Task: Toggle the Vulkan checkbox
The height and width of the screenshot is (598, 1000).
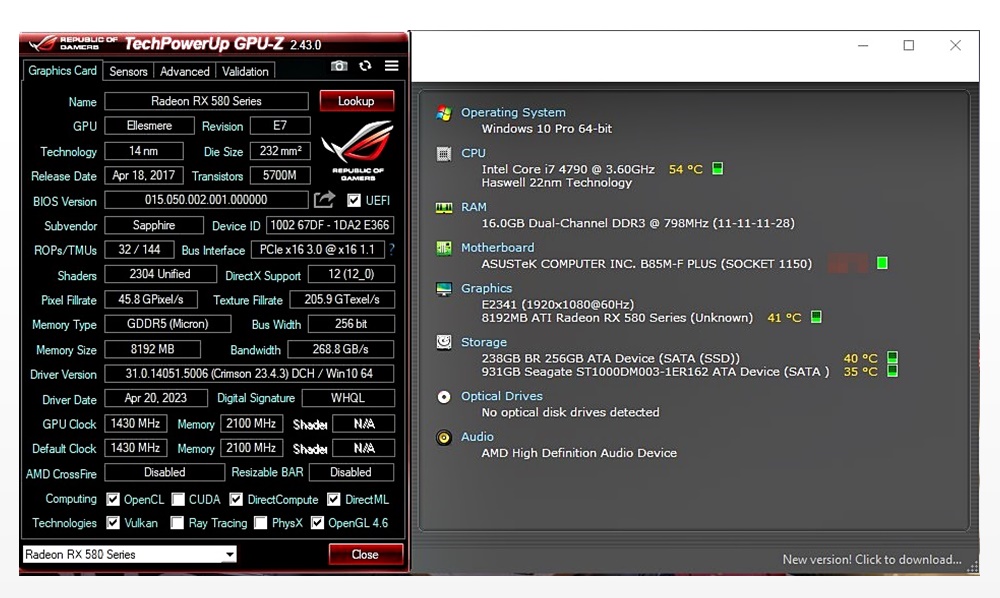Action: (x=113, y=523)
